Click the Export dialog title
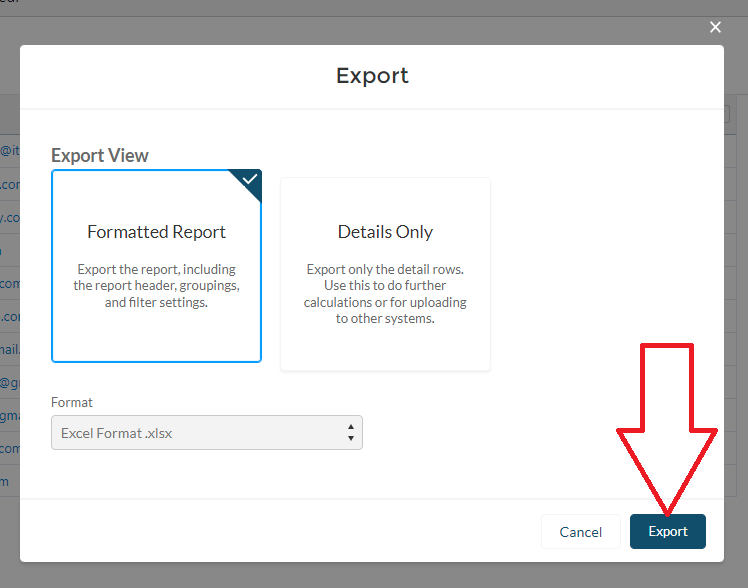This screenshot has height=588, width=748. point(372,76)
